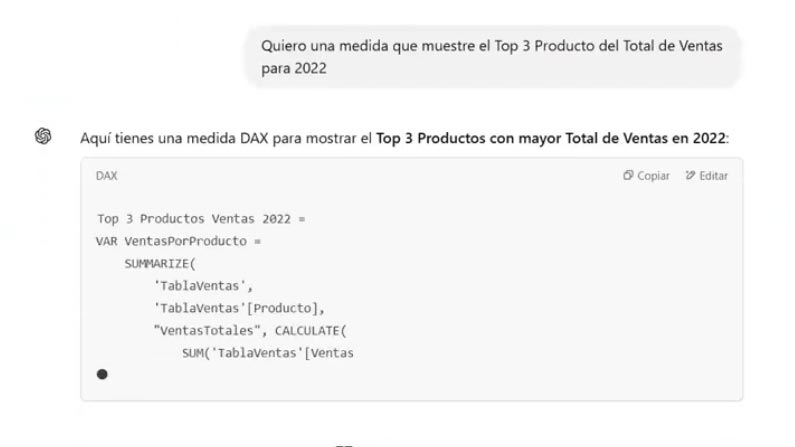Image resolution: width=795 pixels, height=447 pixels.
Task: Click the ChatGPT logo beside the response
Action: click(43, 137)
